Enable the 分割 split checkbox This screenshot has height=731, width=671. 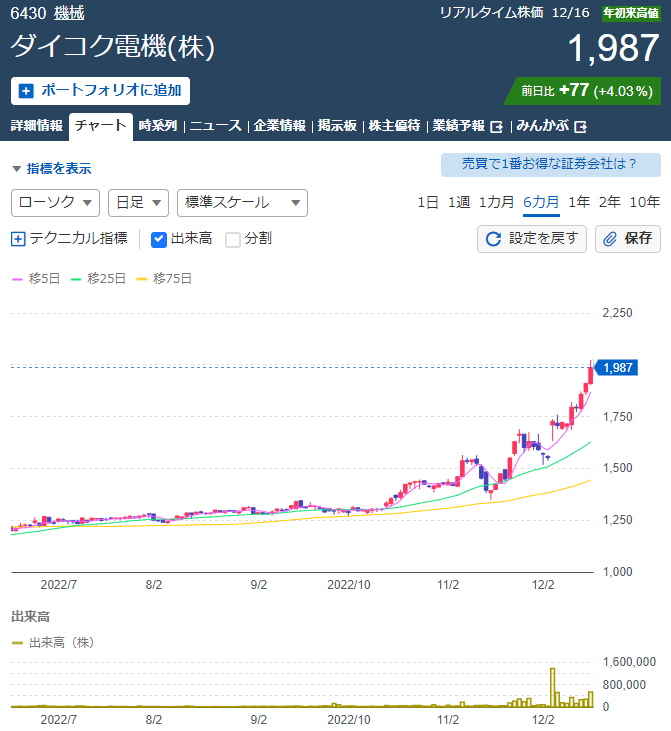click(x=233, y=238)
